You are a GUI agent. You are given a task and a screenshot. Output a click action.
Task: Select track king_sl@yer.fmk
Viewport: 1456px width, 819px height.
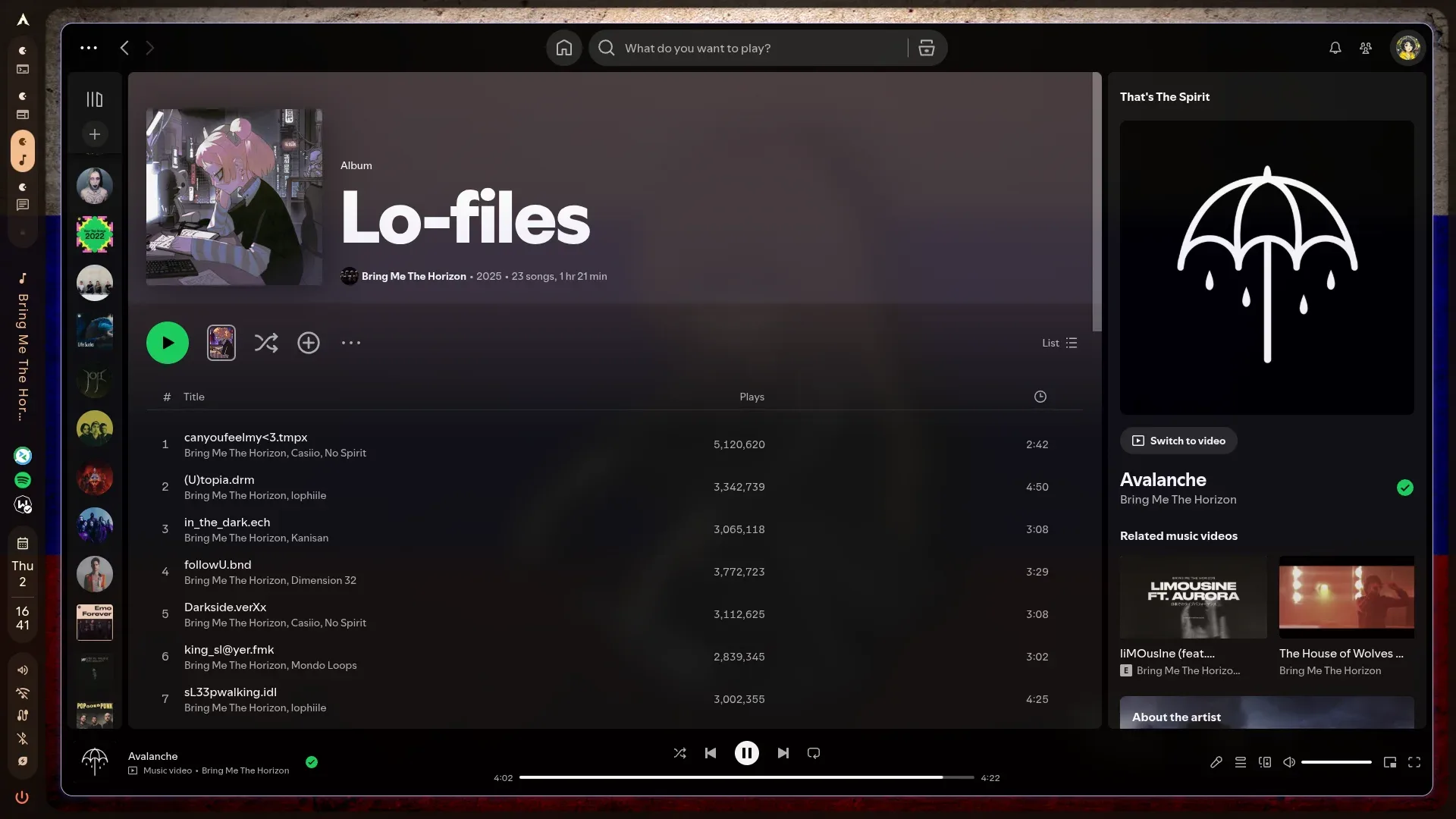pos(615,657)
